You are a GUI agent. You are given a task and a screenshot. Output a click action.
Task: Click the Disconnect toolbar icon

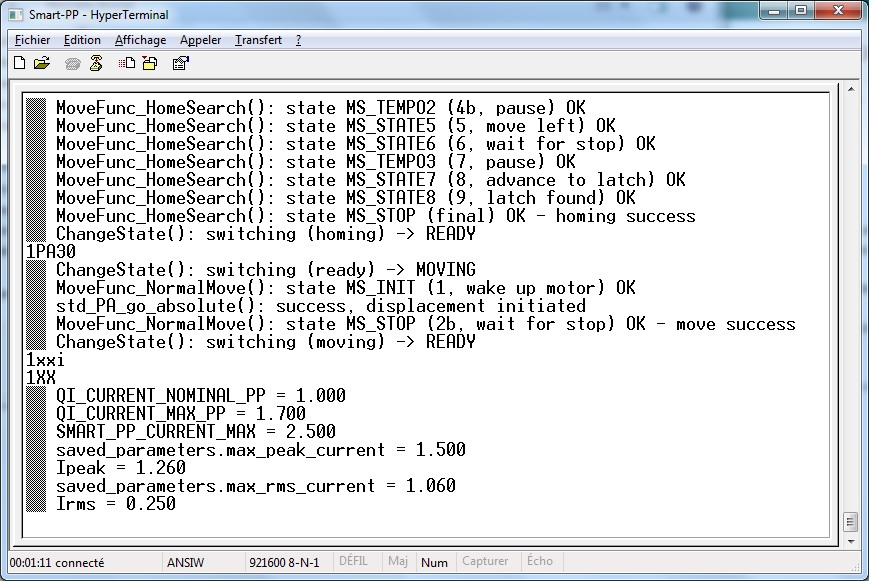click(x=96, y=64)
